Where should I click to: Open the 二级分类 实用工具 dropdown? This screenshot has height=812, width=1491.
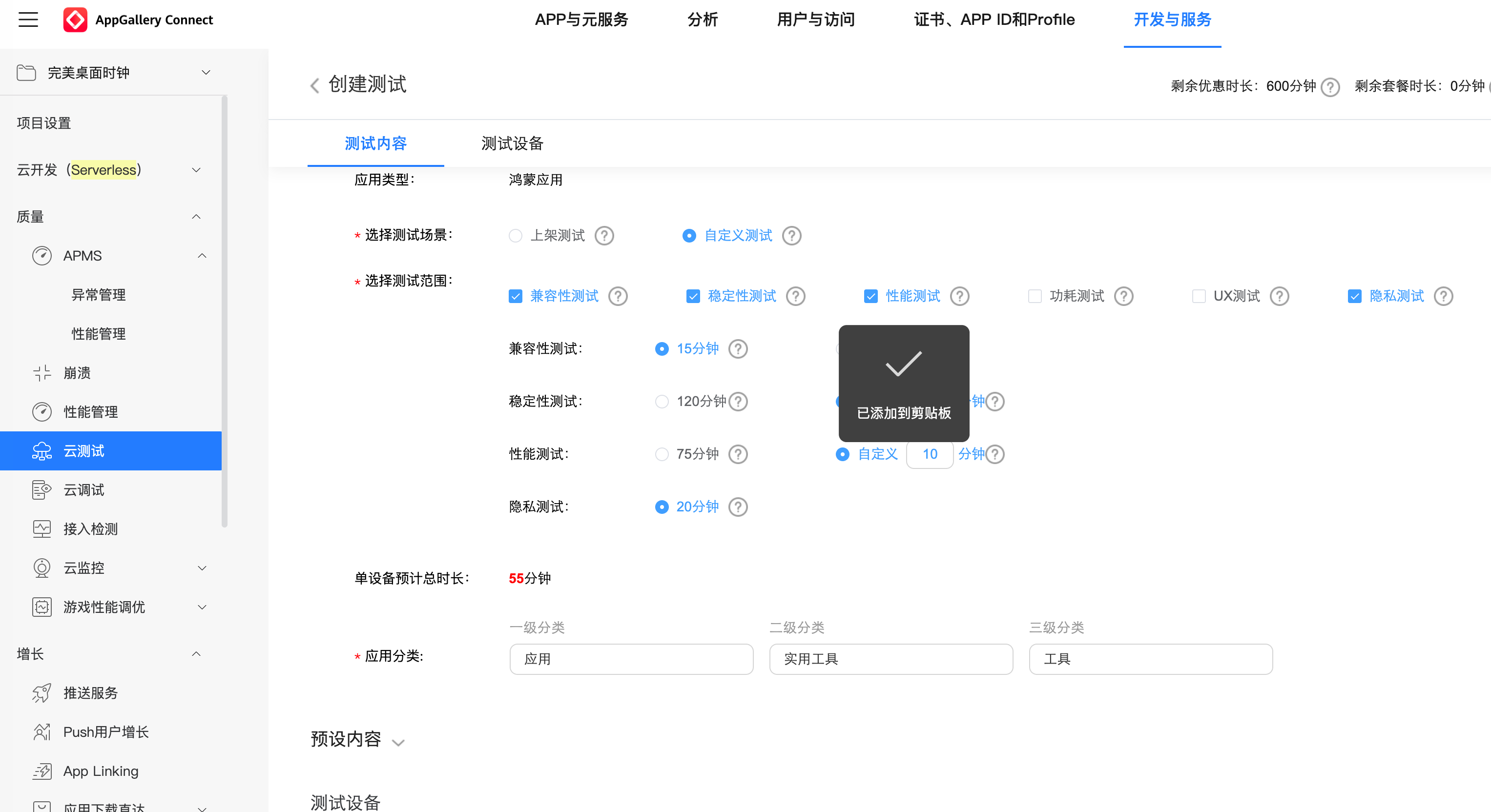(x=891, y=659)
